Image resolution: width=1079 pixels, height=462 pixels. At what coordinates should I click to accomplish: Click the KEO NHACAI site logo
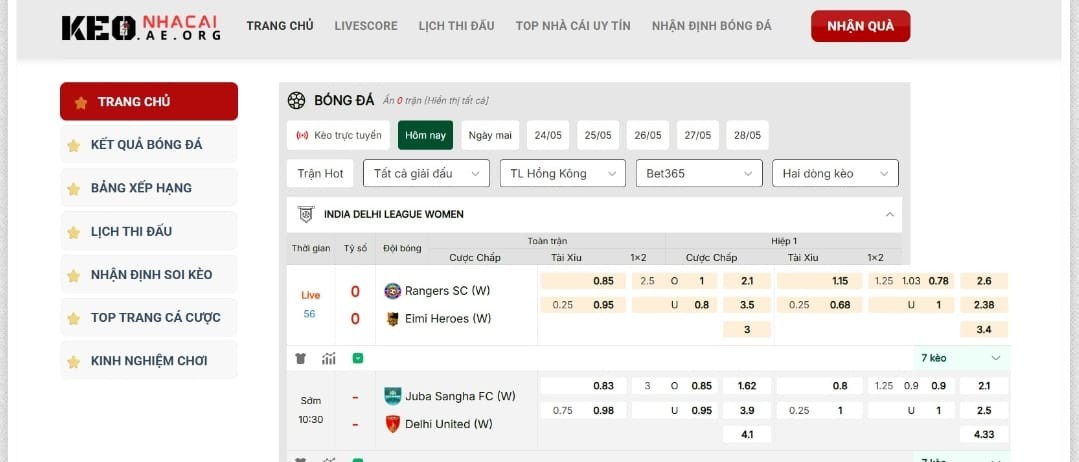tap(141, 27)
